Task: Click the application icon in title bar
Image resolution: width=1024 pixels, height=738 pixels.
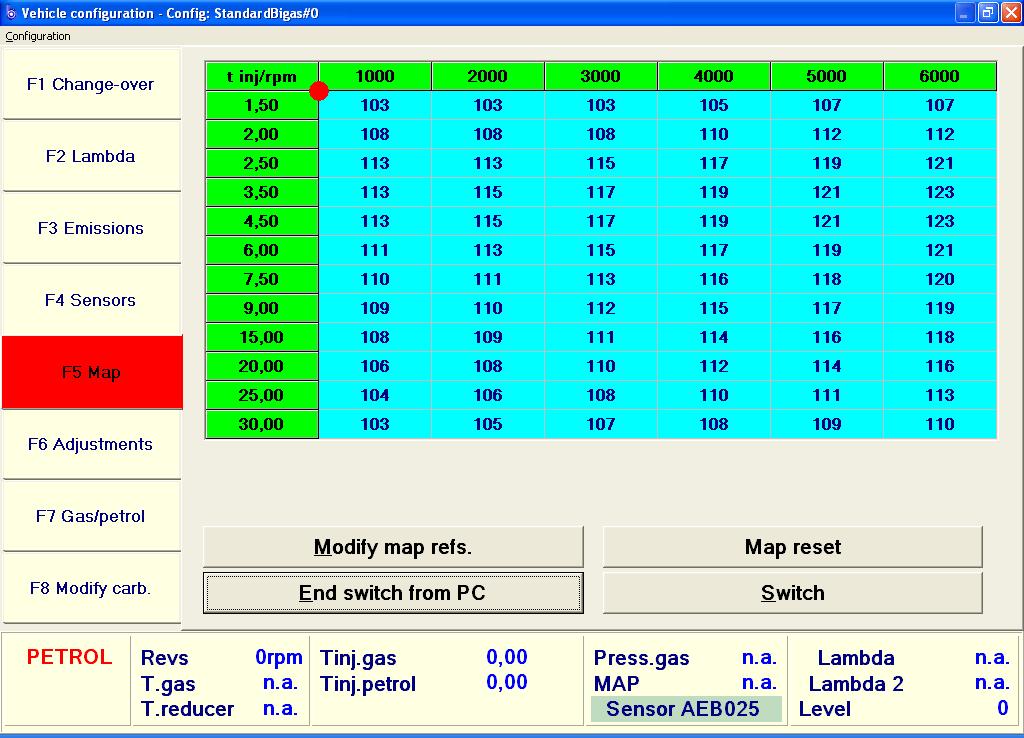Action: [11, 13]
